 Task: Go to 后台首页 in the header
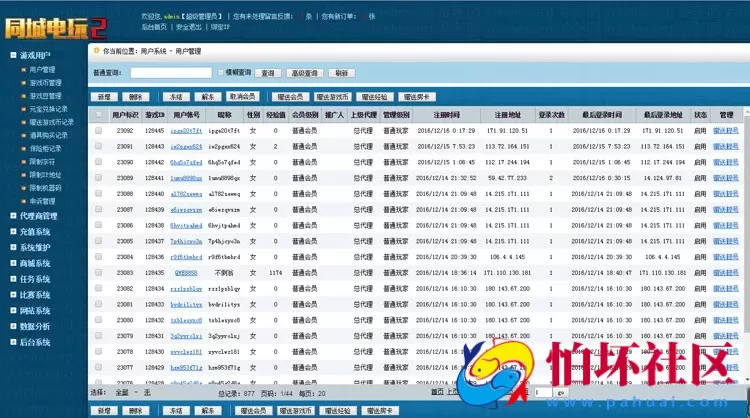coord(154,27)
